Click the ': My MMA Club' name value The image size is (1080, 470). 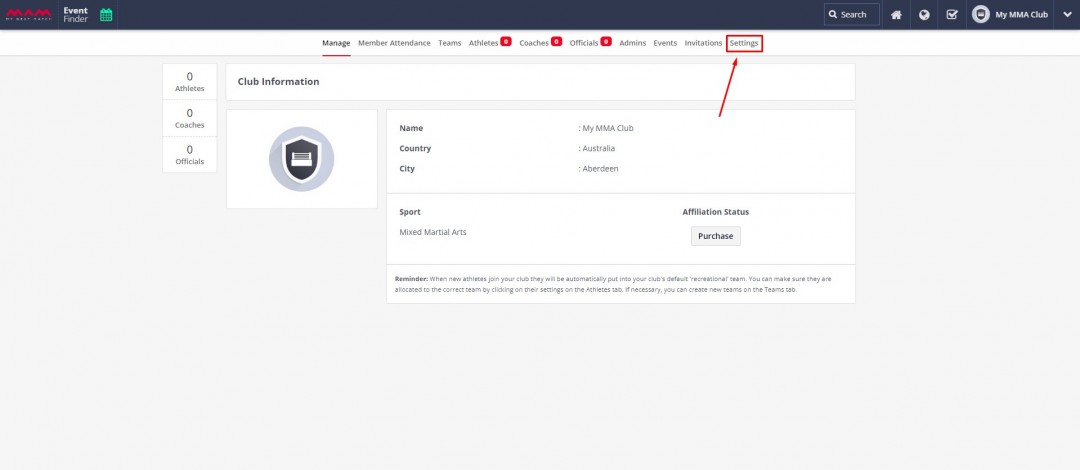pos(606,128)
